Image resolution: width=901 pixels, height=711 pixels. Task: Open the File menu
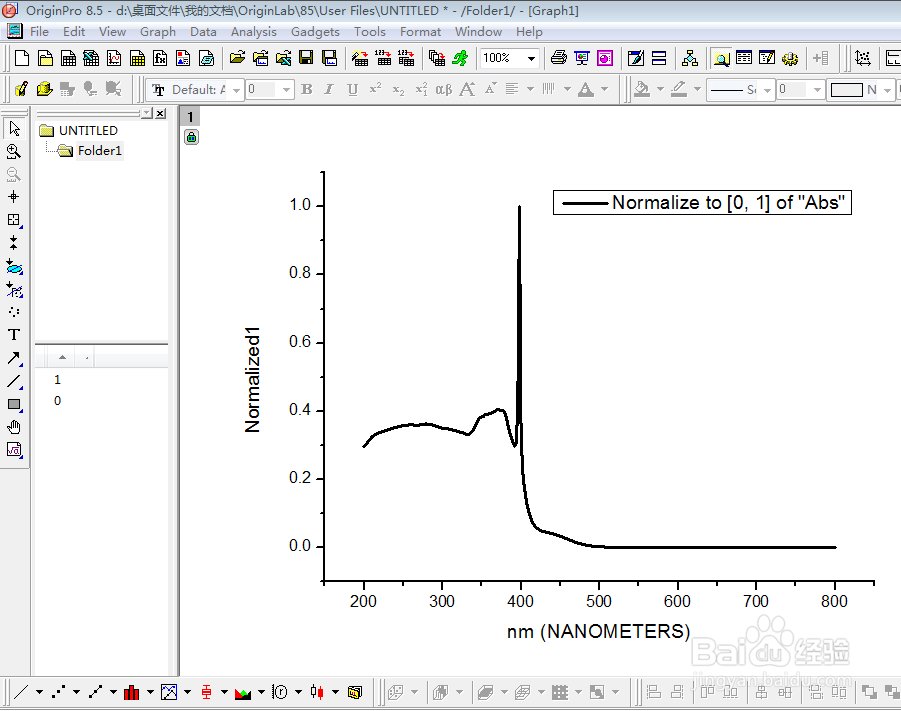tap(39, 32)
